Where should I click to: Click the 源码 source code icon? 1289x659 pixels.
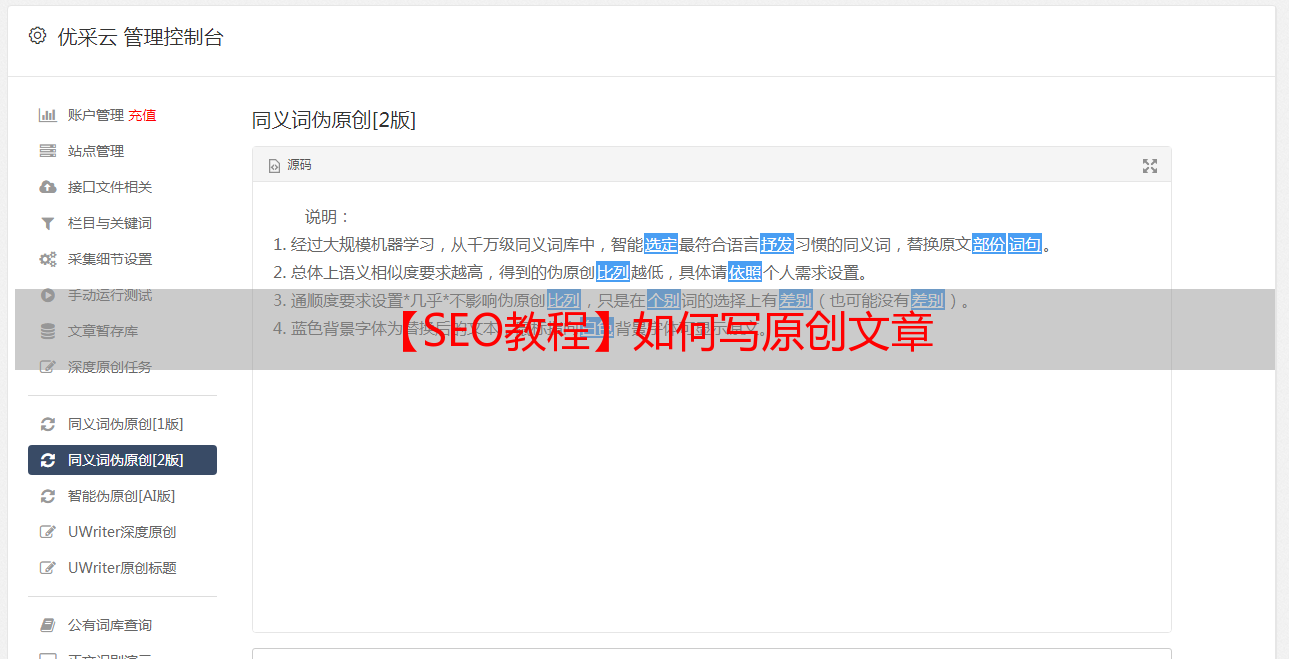tap(274, 166)
